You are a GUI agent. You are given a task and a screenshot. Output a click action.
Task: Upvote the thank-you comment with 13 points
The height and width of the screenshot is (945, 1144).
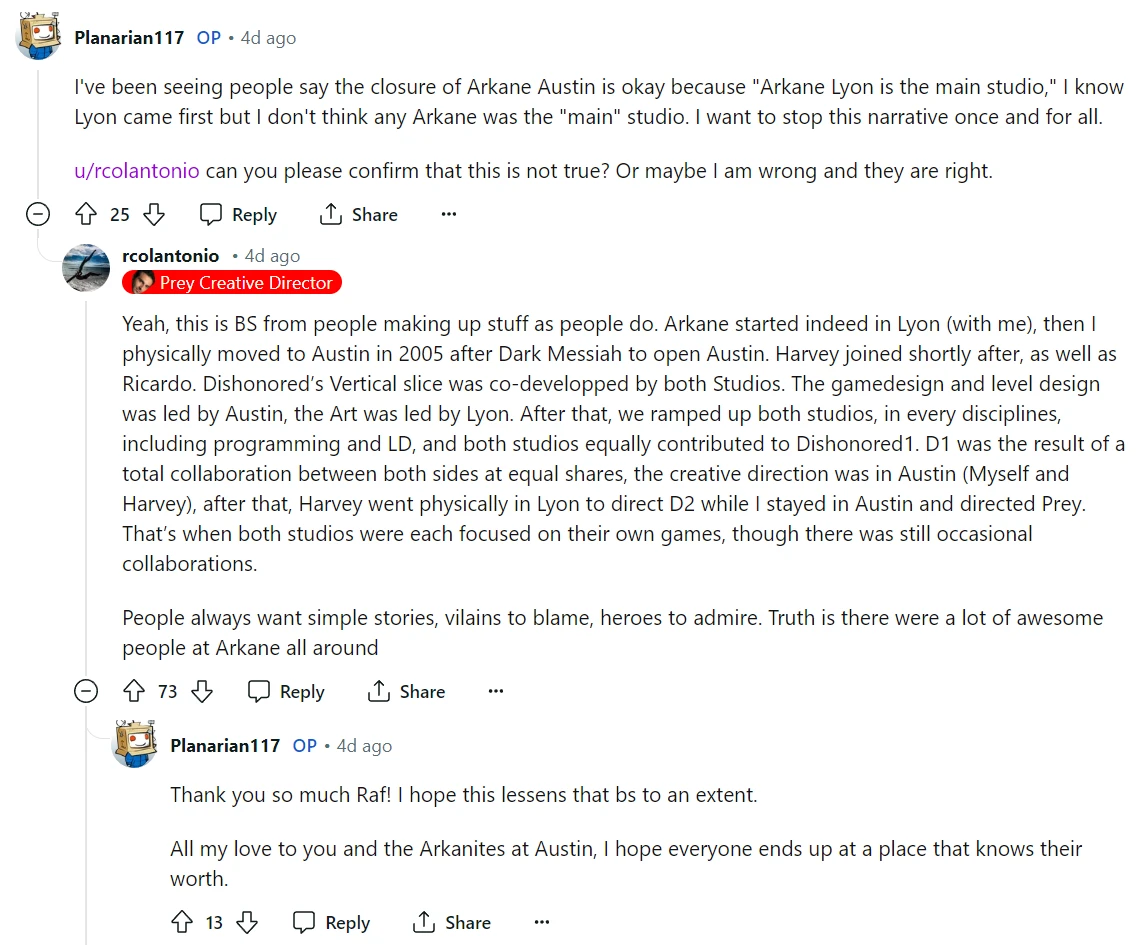(182, 922)
